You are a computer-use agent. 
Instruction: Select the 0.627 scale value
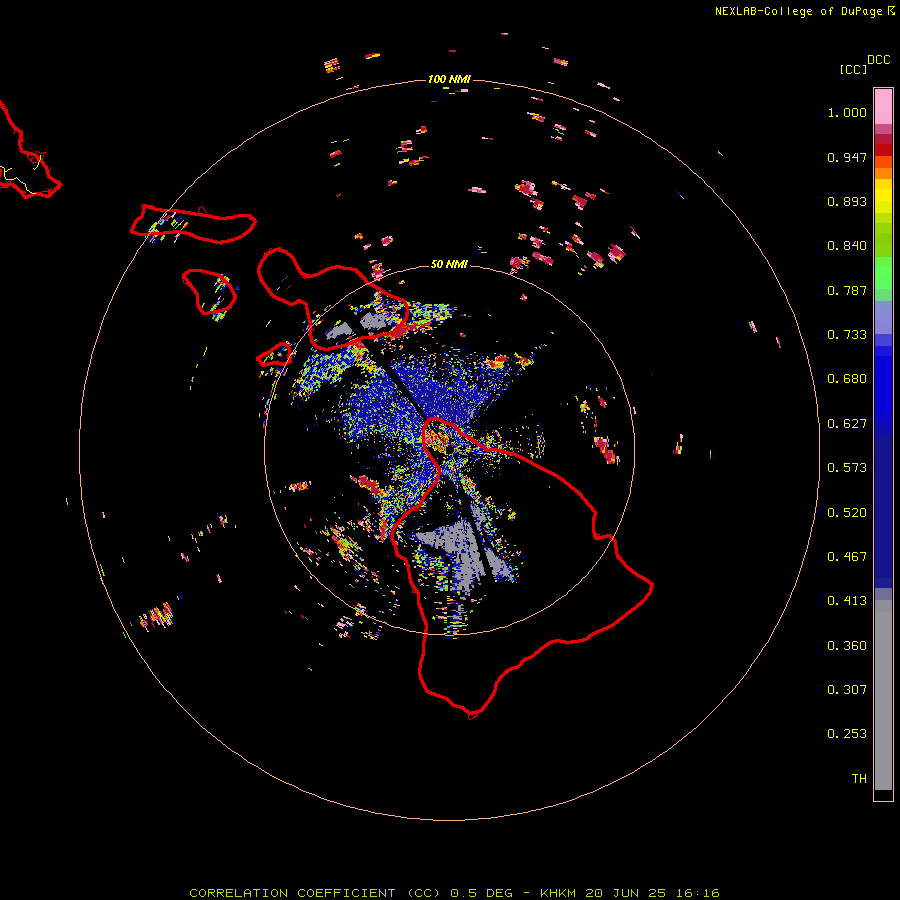point(847,424)
